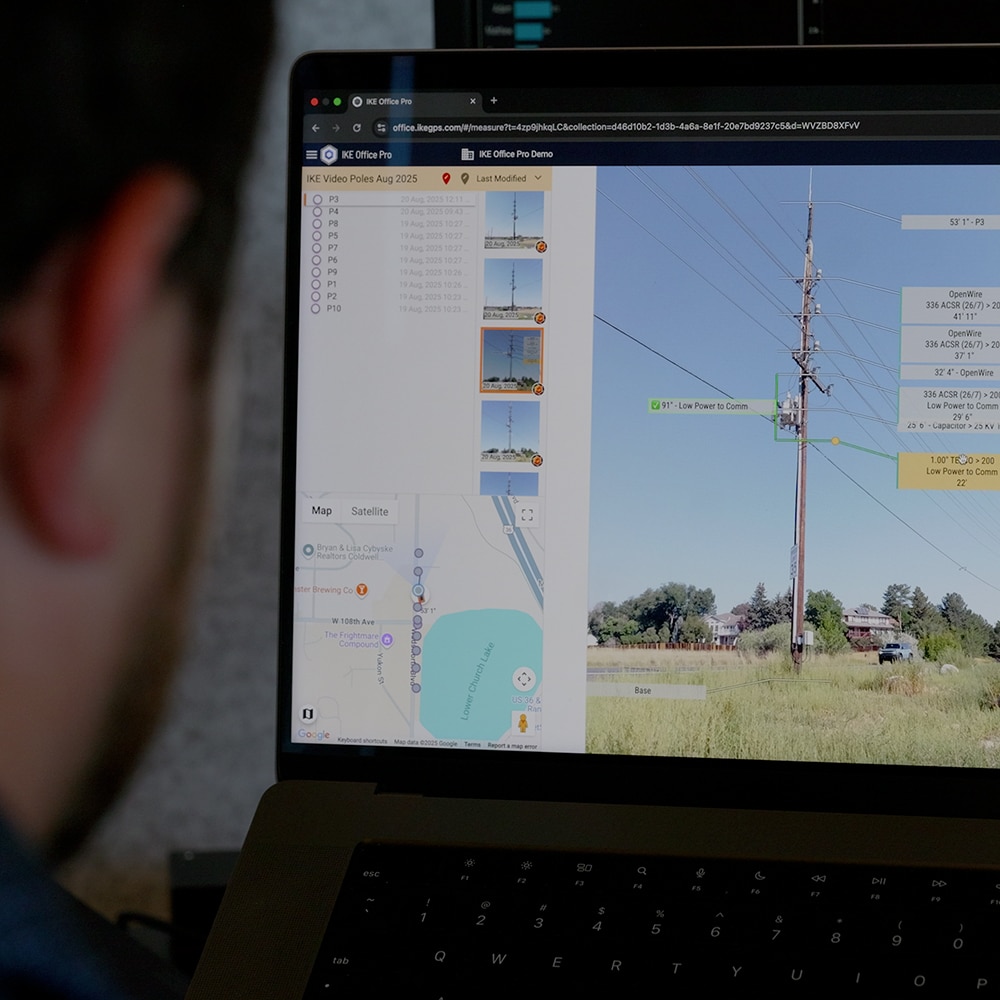The image size is (1000, 1000).
Task: Click Report a map error link
Action: pyautogui.click(x=512, y=746)
